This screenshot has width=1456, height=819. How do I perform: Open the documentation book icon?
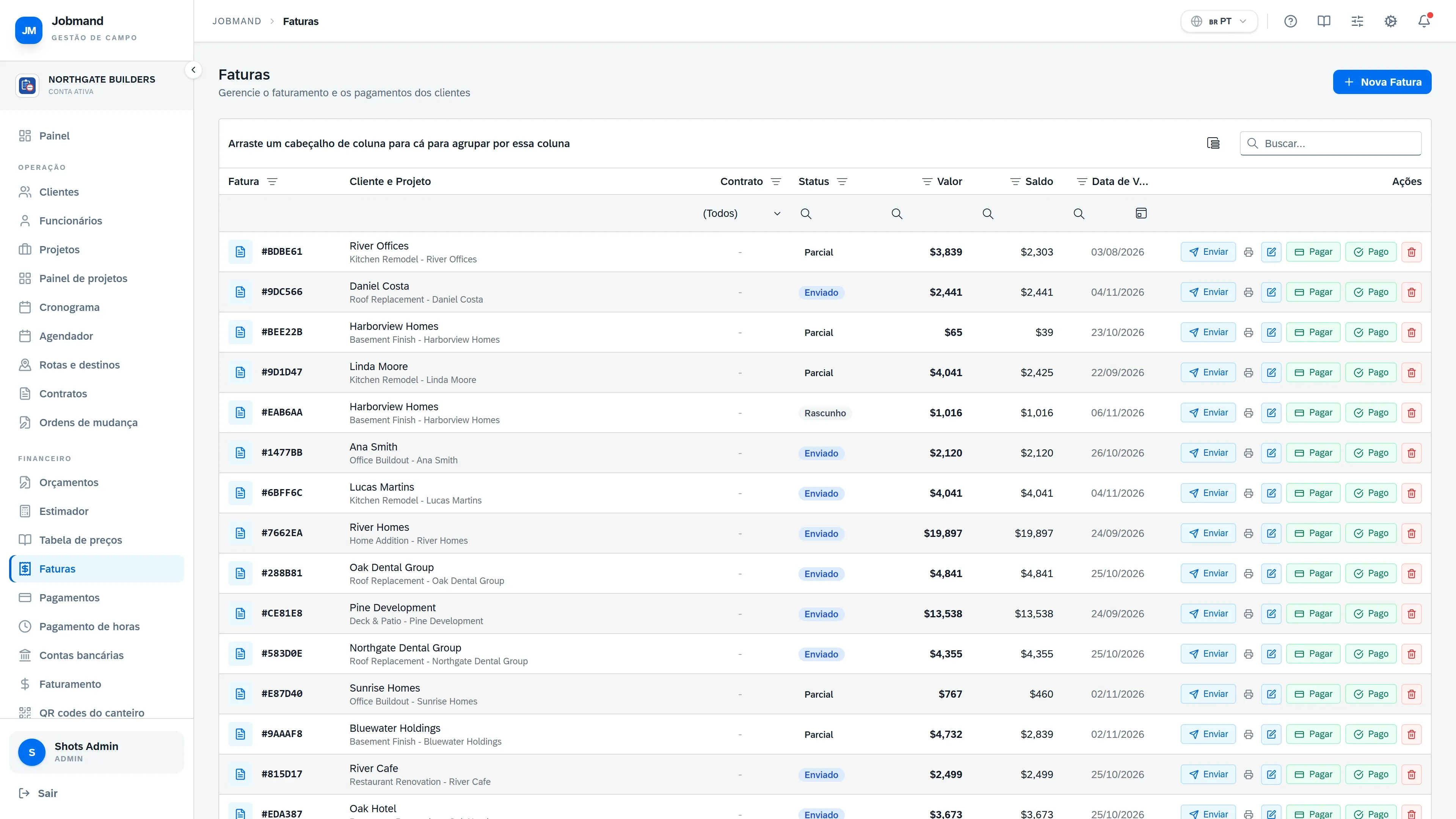[1324, 22]
